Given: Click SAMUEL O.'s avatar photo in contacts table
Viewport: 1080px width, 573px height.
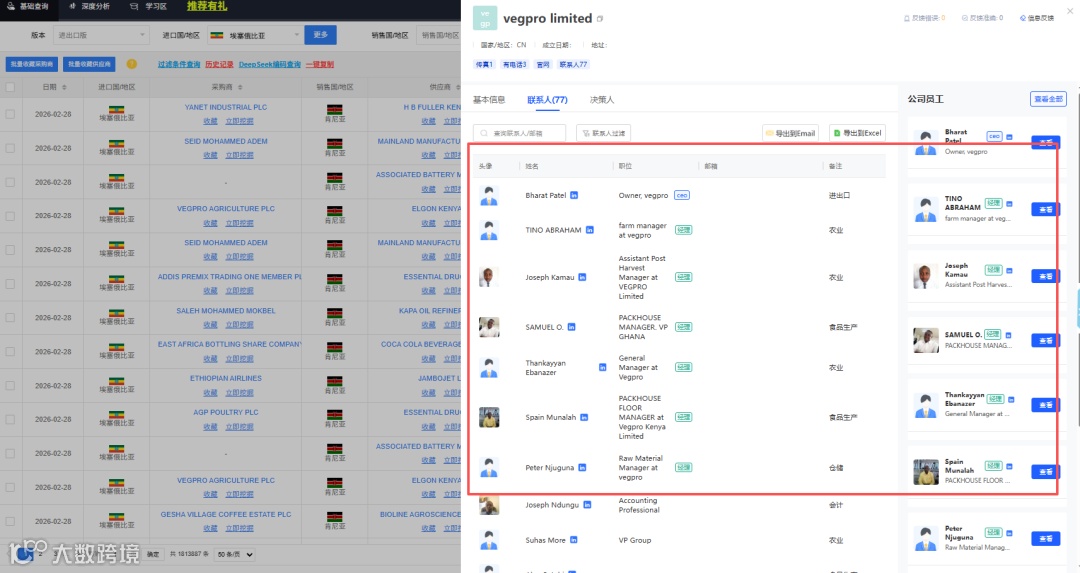Looking at the screenshot, I should tap(489, 327).
